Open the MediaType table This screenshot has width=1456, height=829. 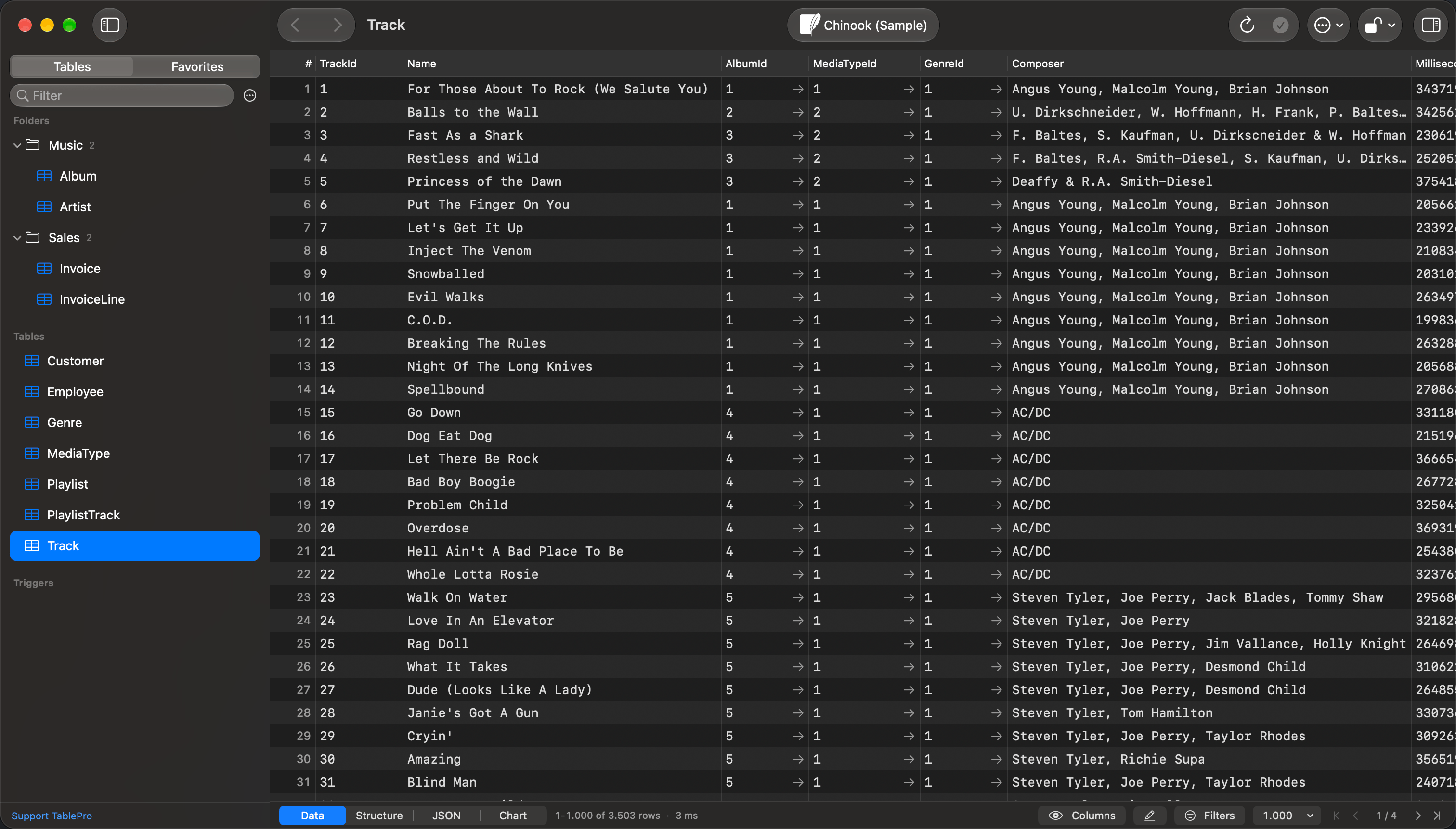click(135, 453)
